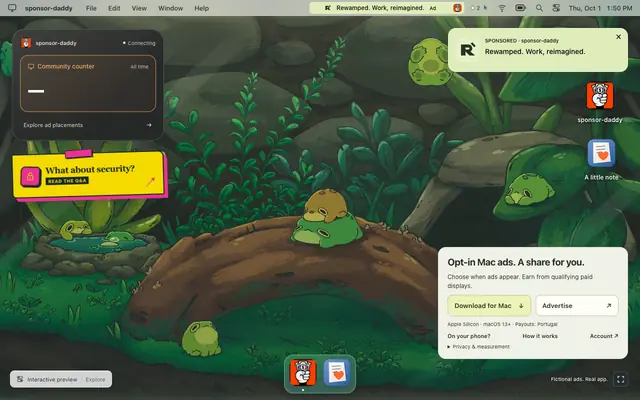Click the sponsor-daddy widget avatar icon
This screenshot has width=640, height=400.
pos(26,43)
